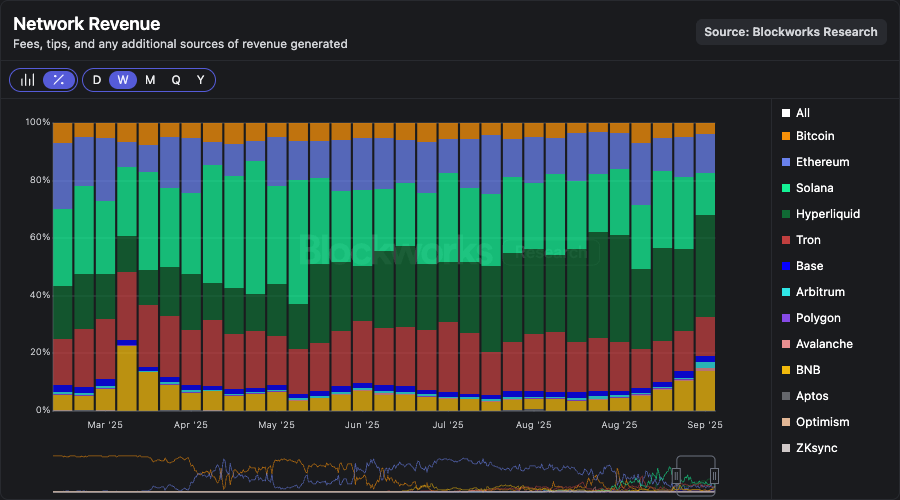Screen dimensions: 900x500
Task: Click the Aptos legend square icon
Action: pos(787,396)
